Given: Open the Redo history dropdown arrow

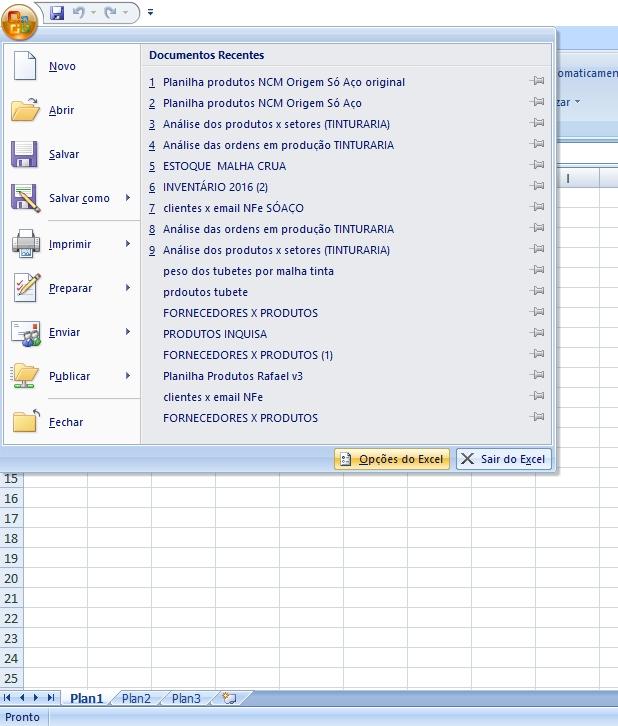Looking at the screenshot, I should pos(125,13).
